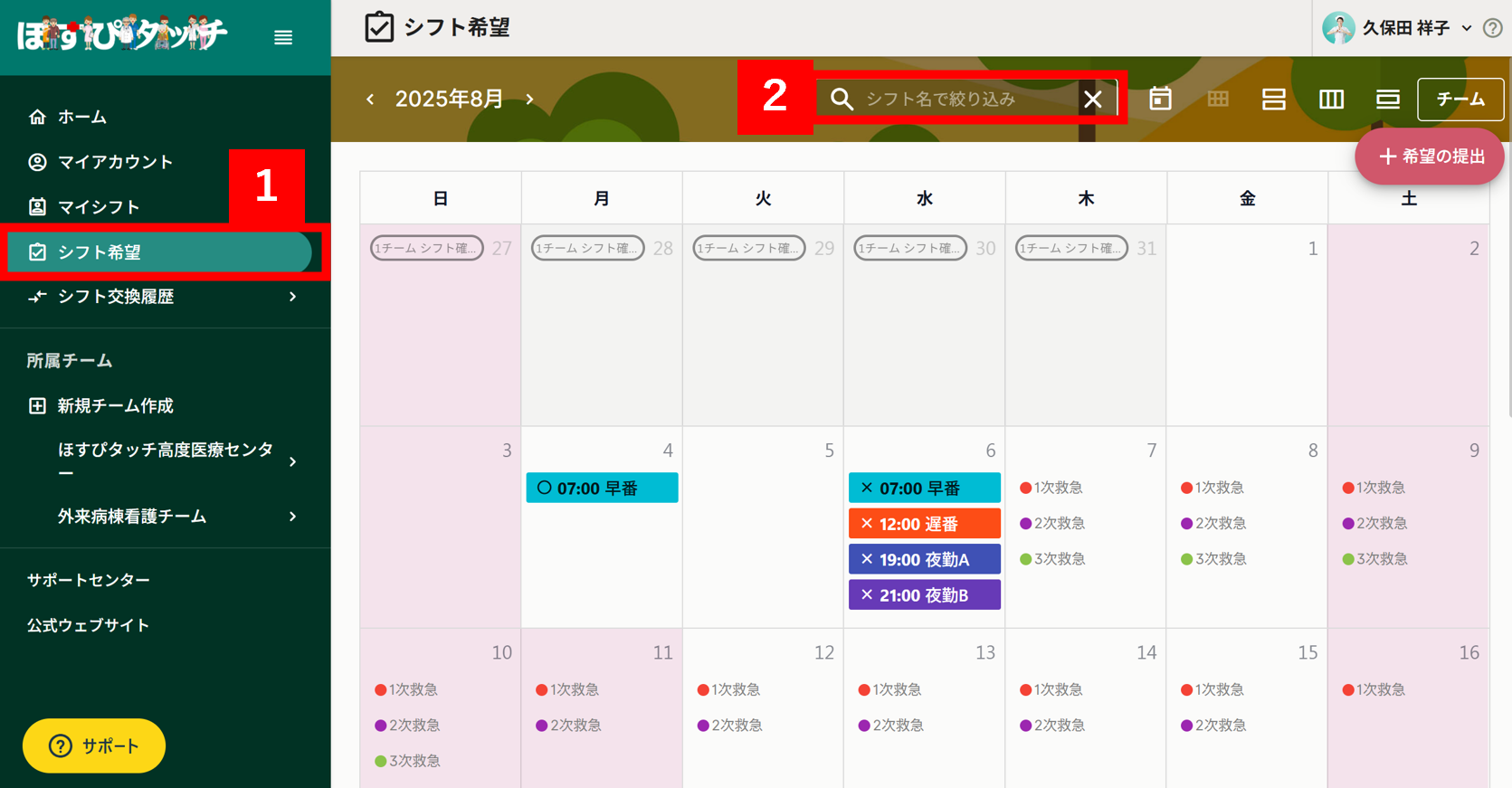Screen dimensions: 1512x788
Task: Click 希望の提出 button
Action: click(x=1430, y=157)
